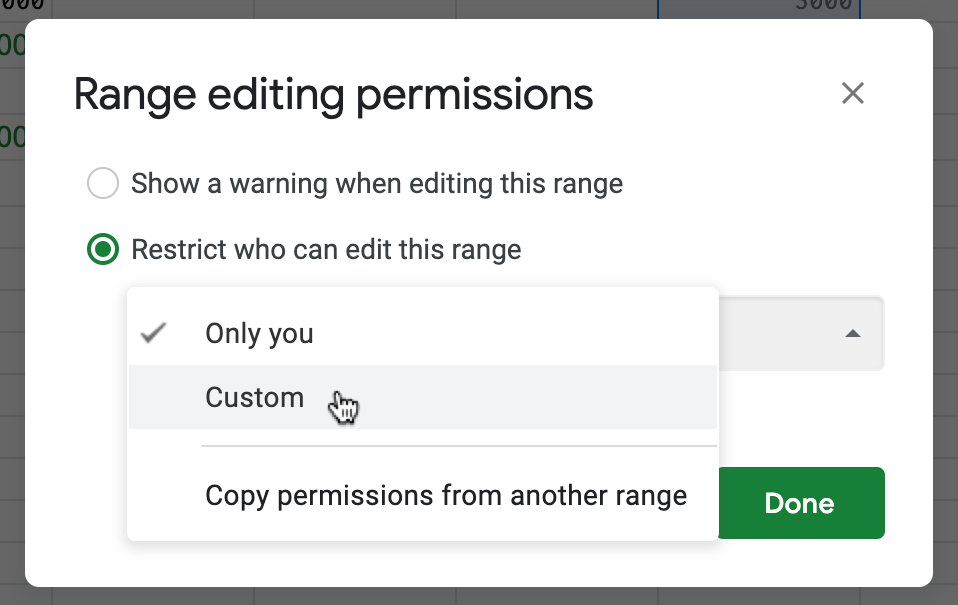Select Copy permissions from another range

point(445,496)
